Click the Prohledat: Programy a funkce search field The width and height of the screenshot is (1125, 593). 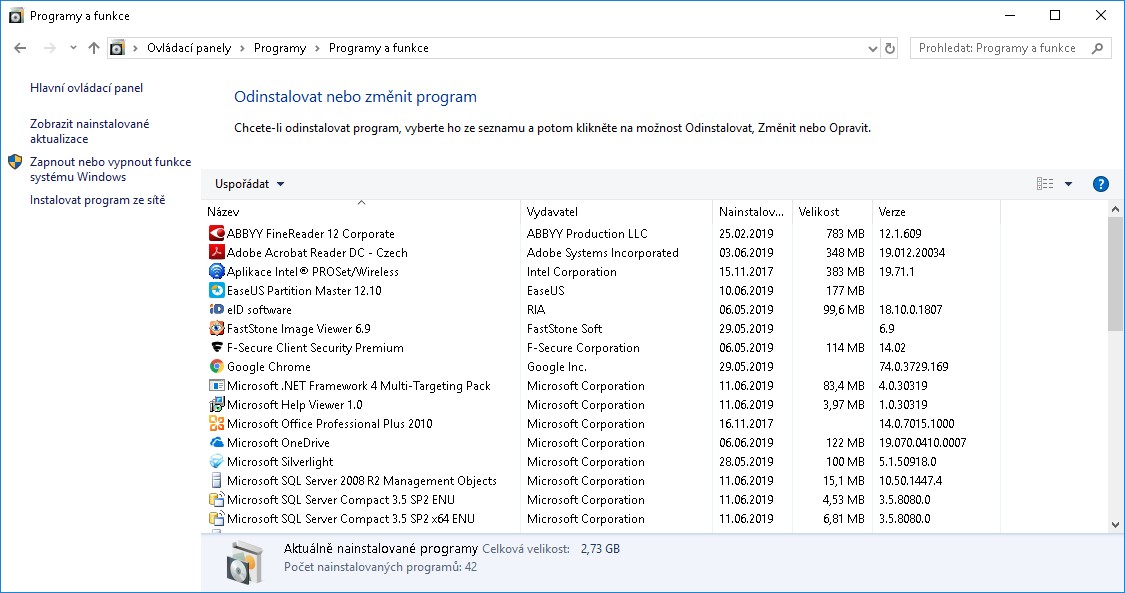[x=1000, y=48]
